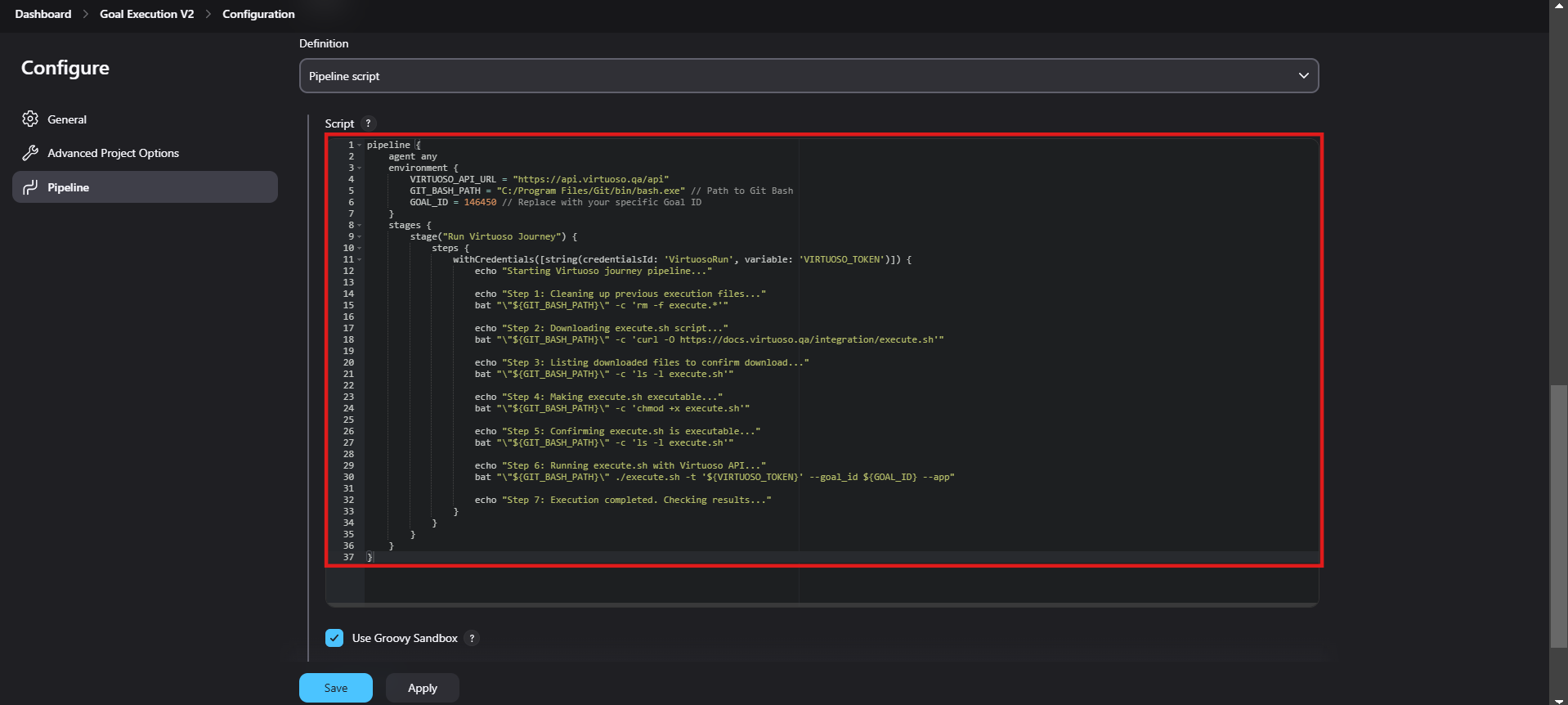The image size is (1568, 705).
Task: Save the pipeline configuration
Action: pos(336,688)
